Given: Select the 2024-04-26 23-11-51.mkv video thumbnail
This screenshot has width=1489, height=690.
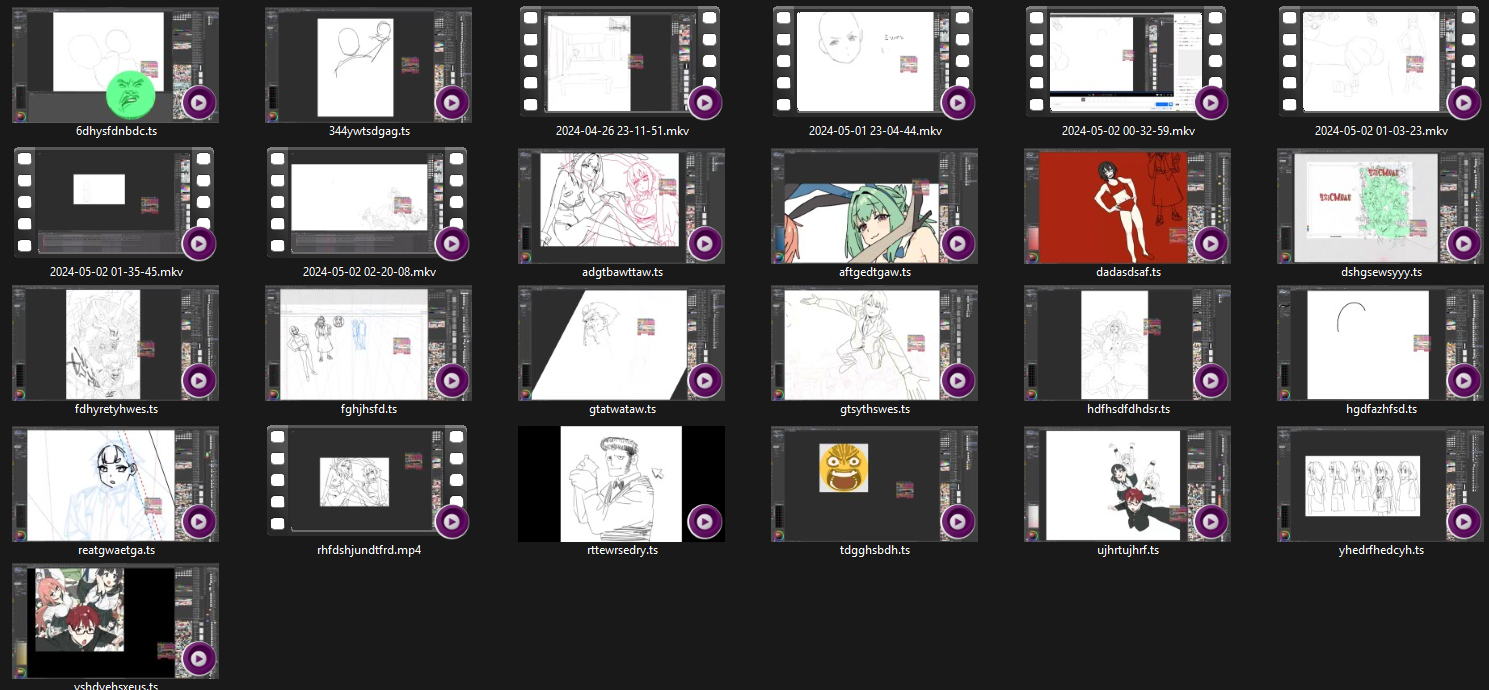Looking at the screenshot, I should (x=621, y=63).
